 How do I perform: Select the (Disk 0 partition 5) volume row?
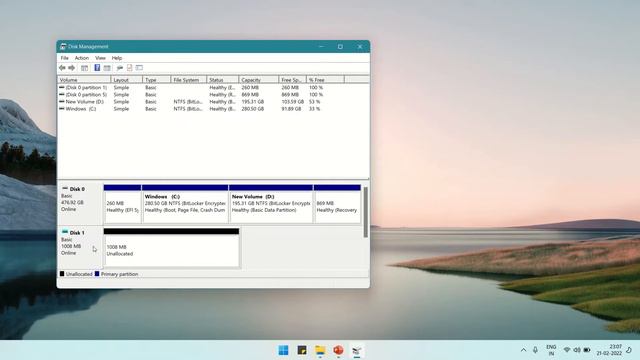click(213, 94)
